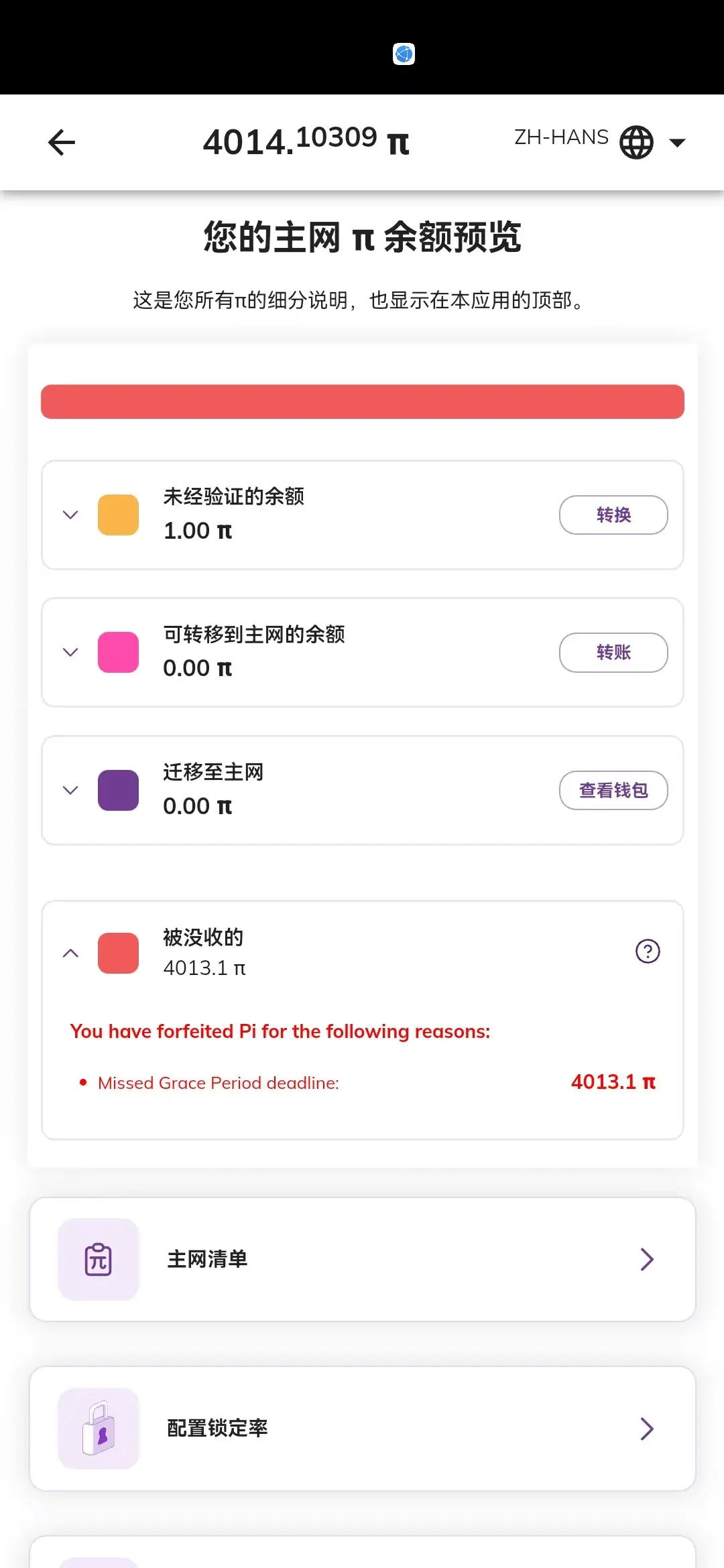Click the globe language icon

tap(636, 142)
